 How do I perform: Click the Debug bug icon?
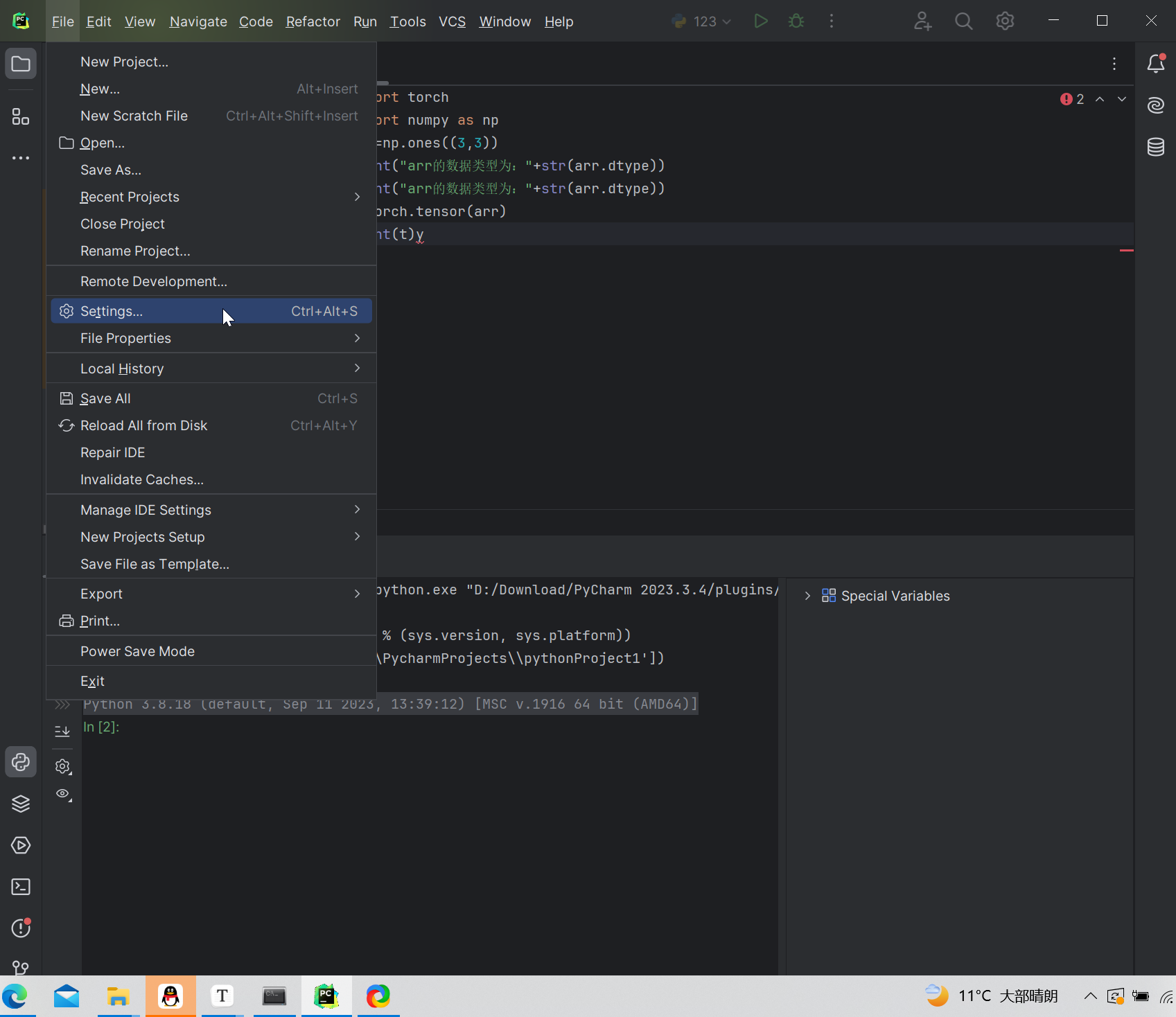(796, 21)
